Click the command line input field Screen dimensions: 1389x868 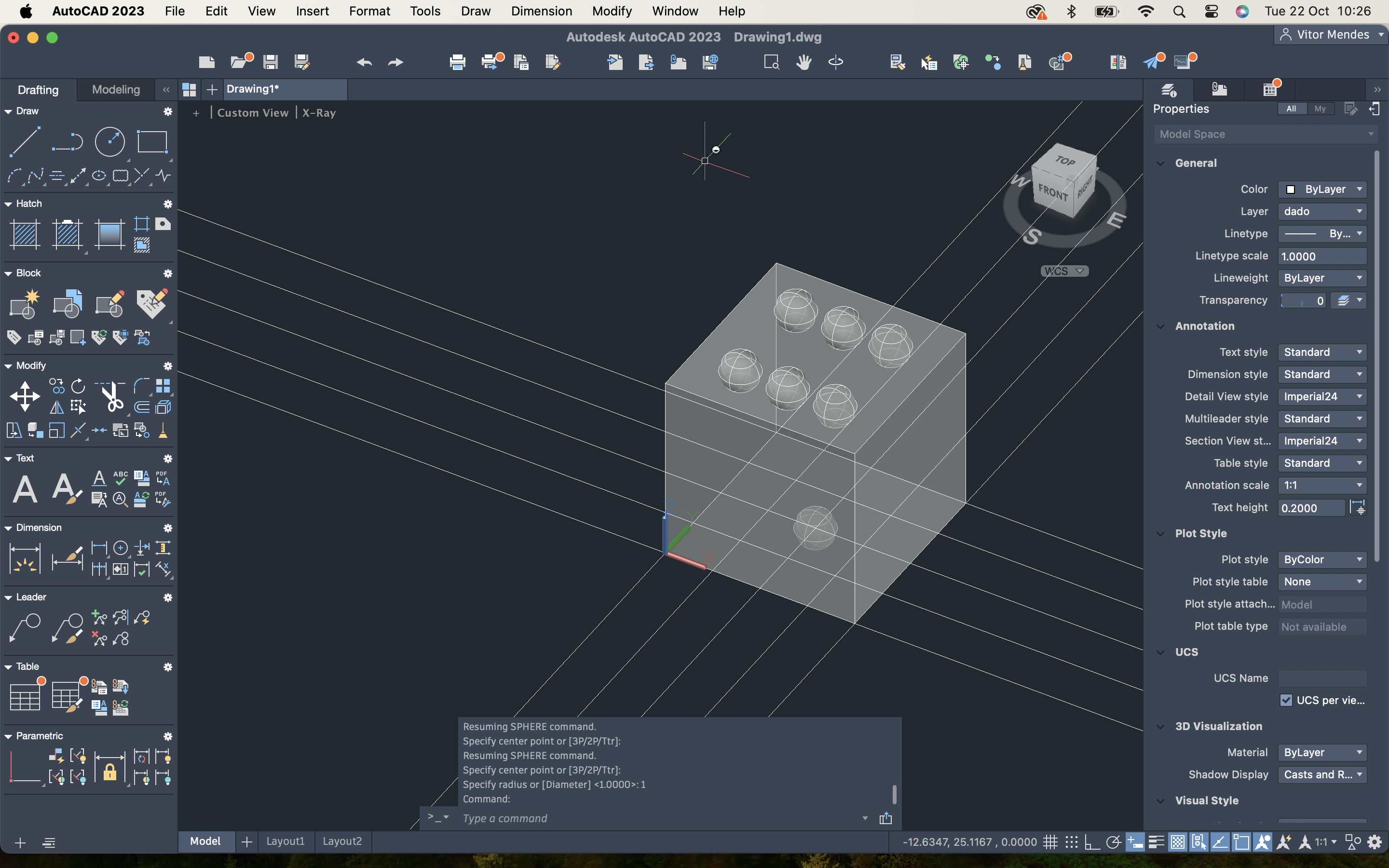click(660, 818)
